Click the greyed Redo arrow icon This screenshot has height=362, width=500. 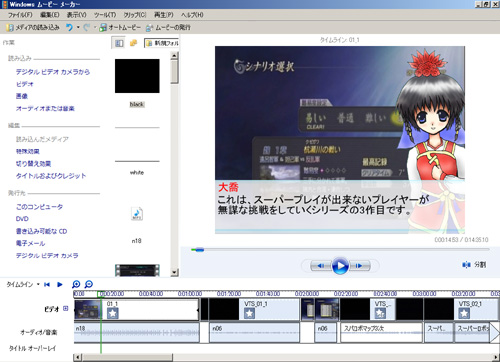87,28
